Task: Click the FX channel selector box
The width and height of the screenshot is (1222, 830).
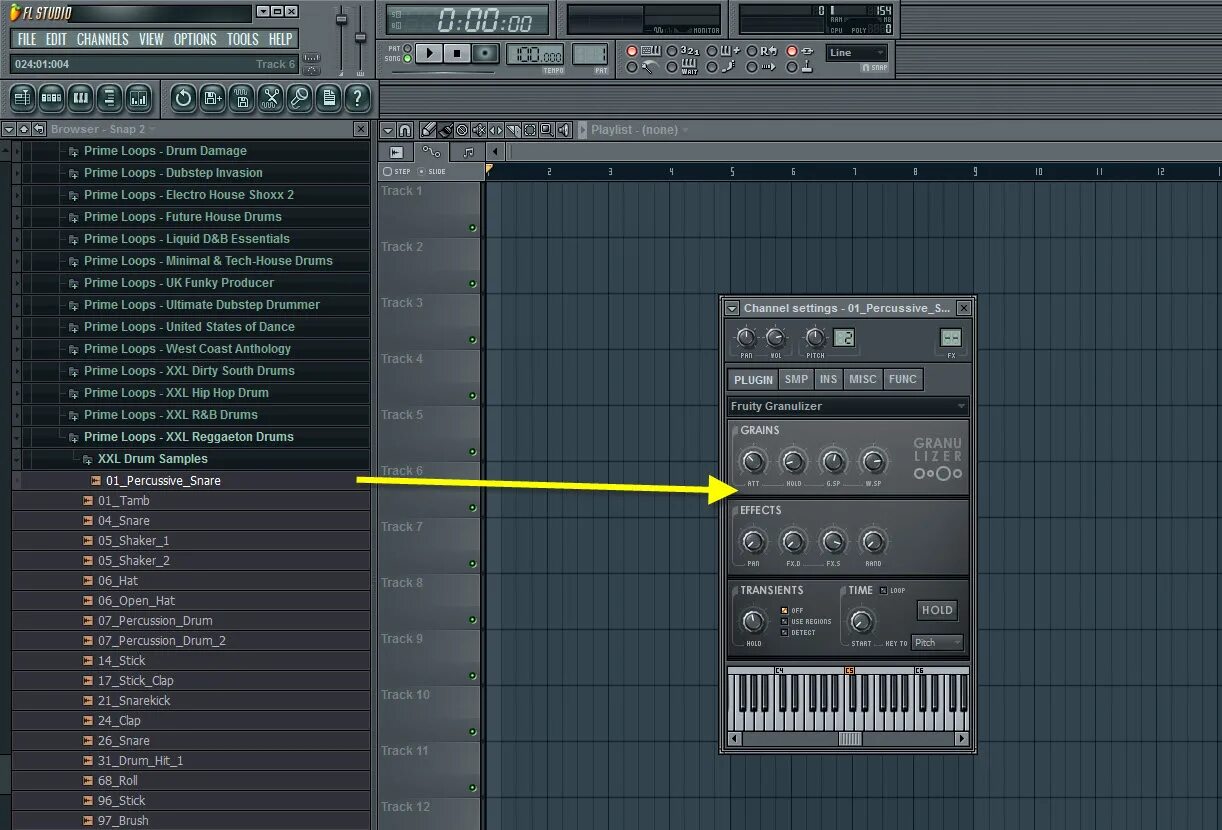Action: [950, 338]
